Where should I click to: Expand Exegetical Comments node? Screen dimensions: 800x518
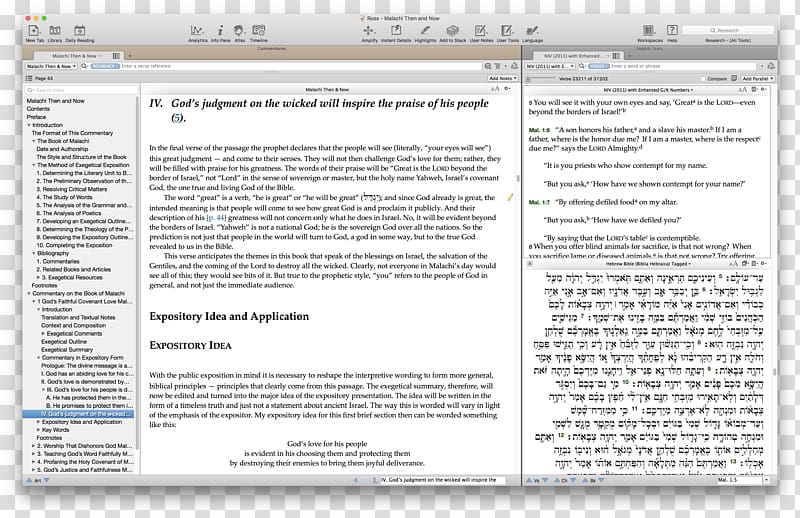click(43, 334)
